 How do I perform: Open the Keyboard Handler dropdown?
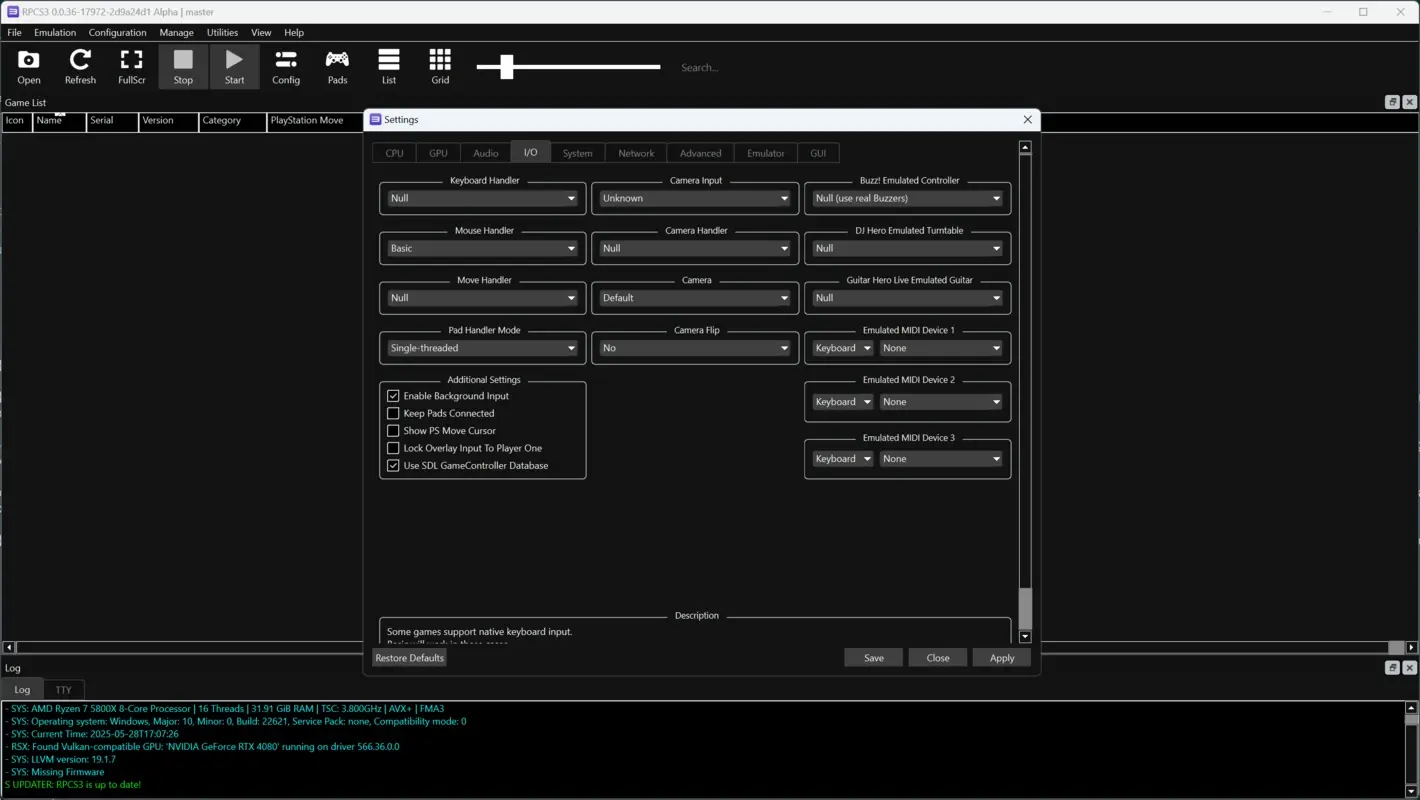pyautogui.click(x=482, y=198)
